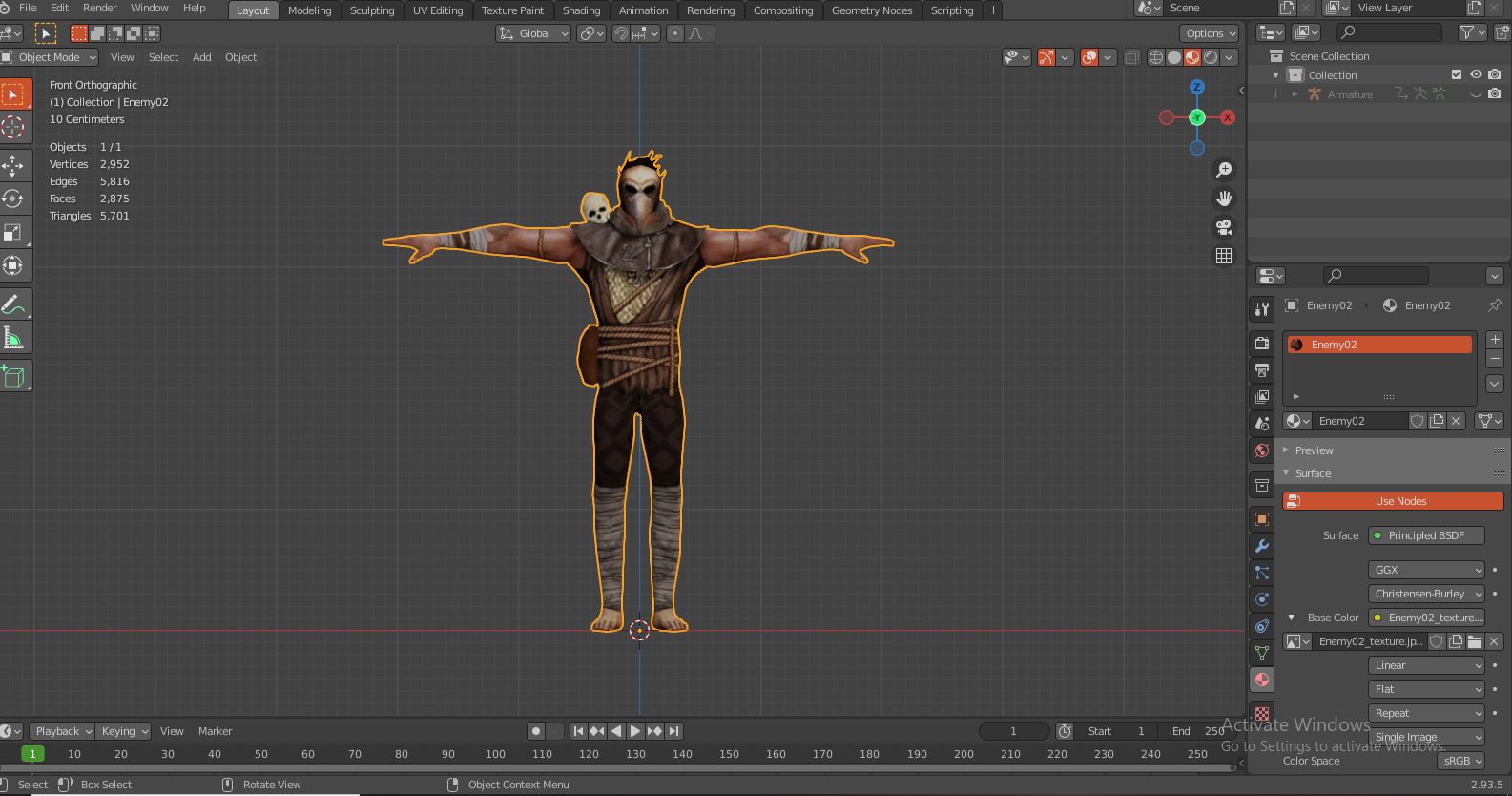Click the zoom magnifier viewport icon
This screenshot has width=1512, height=796.
(x=1223, y=170)
